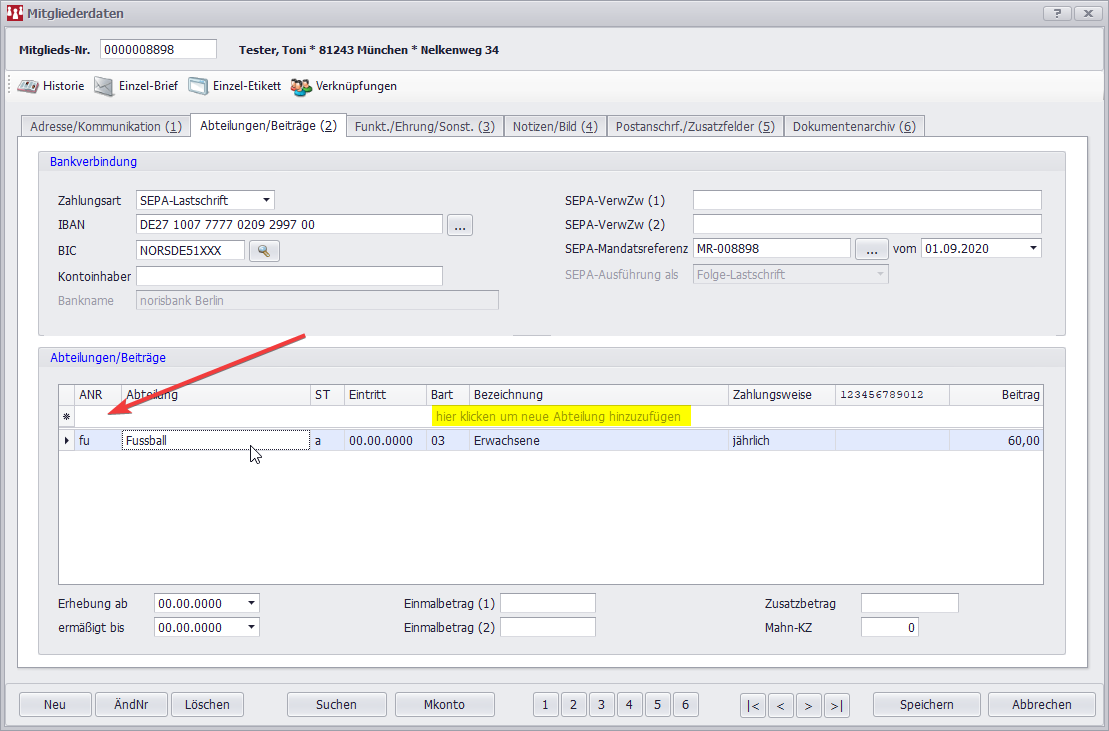
Task: Open the Dokumentenarchiv tab
Action: (x=853, y=126)
